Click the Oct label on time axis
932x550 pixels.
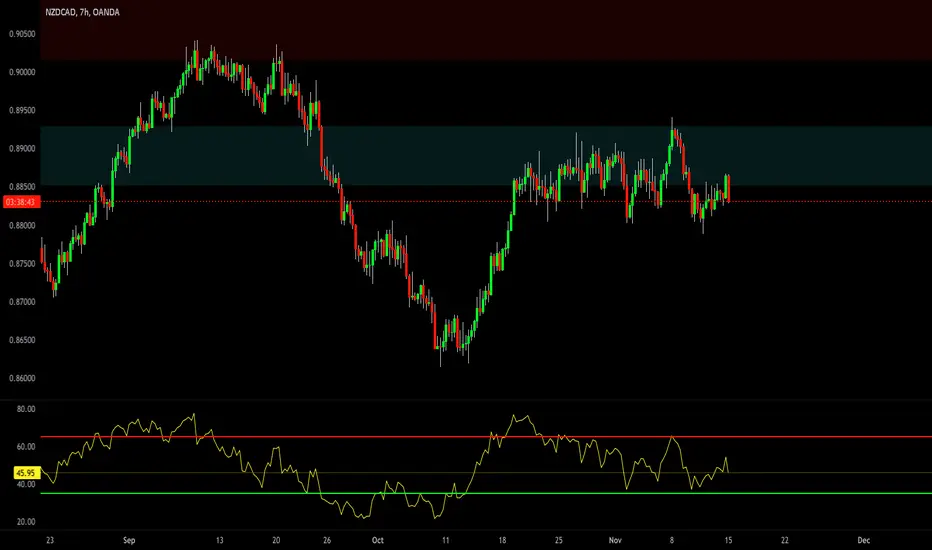[x=377, y=540]
